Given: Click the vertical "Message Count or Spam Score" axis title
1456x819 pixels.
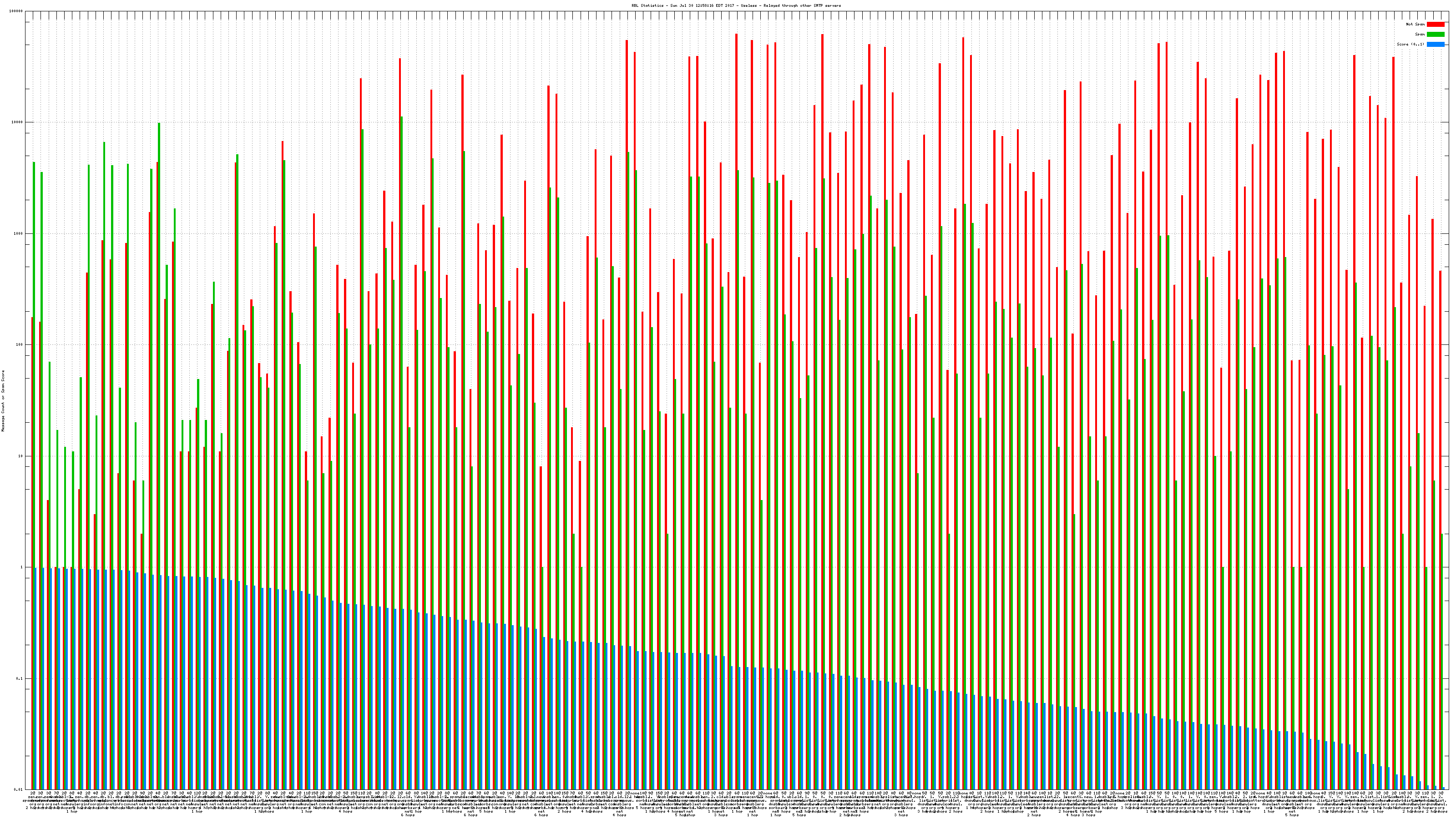Looking at the screenshot, I should [x=3, y=401].
